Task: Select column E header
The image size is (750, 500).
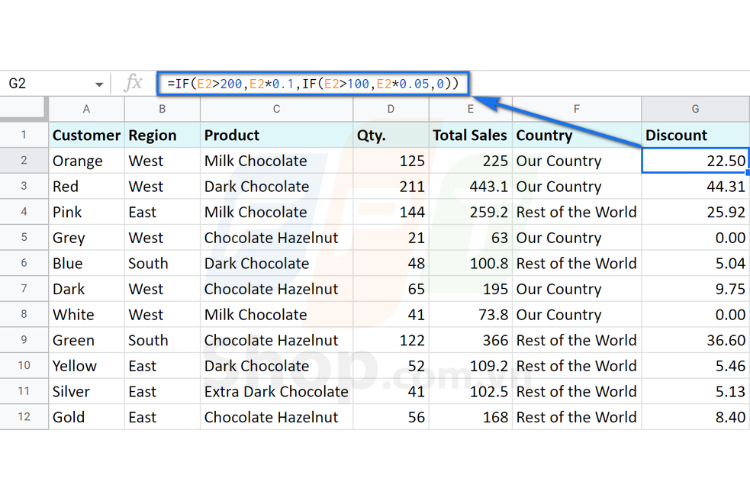Action: click(x=471, y=109)
